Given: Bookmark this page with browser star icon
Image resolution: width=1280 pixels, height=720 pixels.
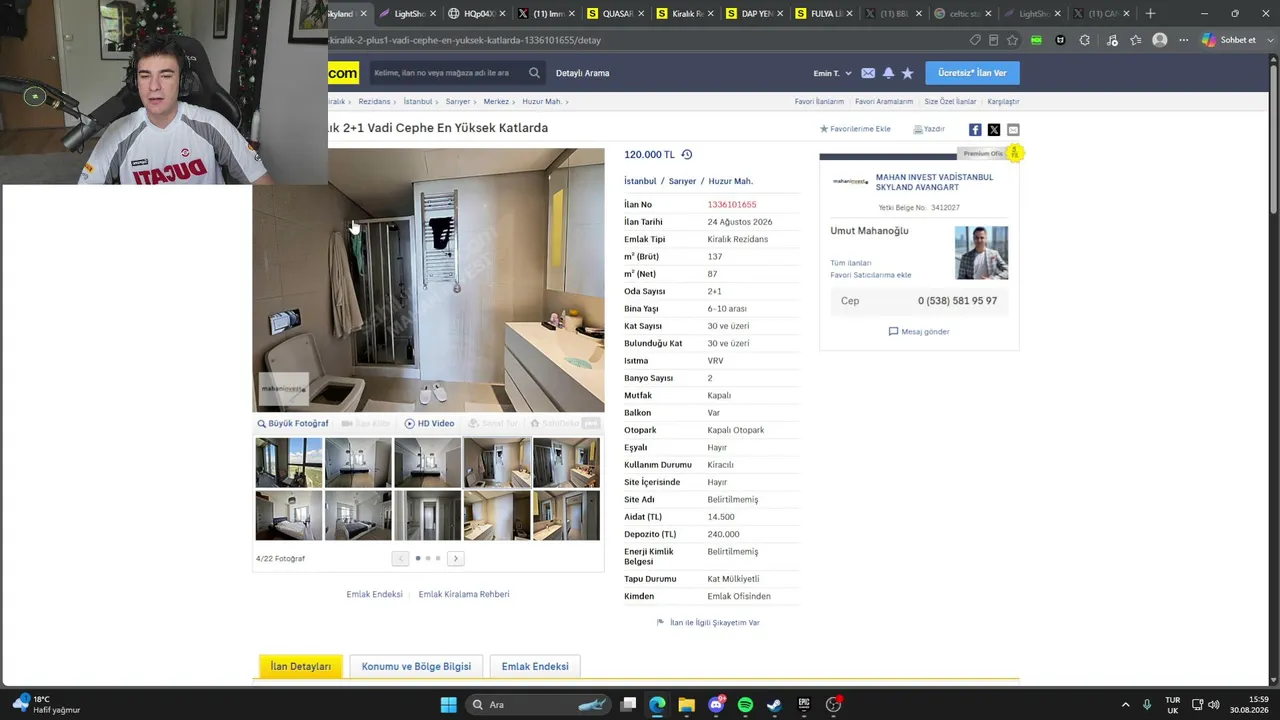Looking at the screenshot, I should click(x=1012, y=40).
